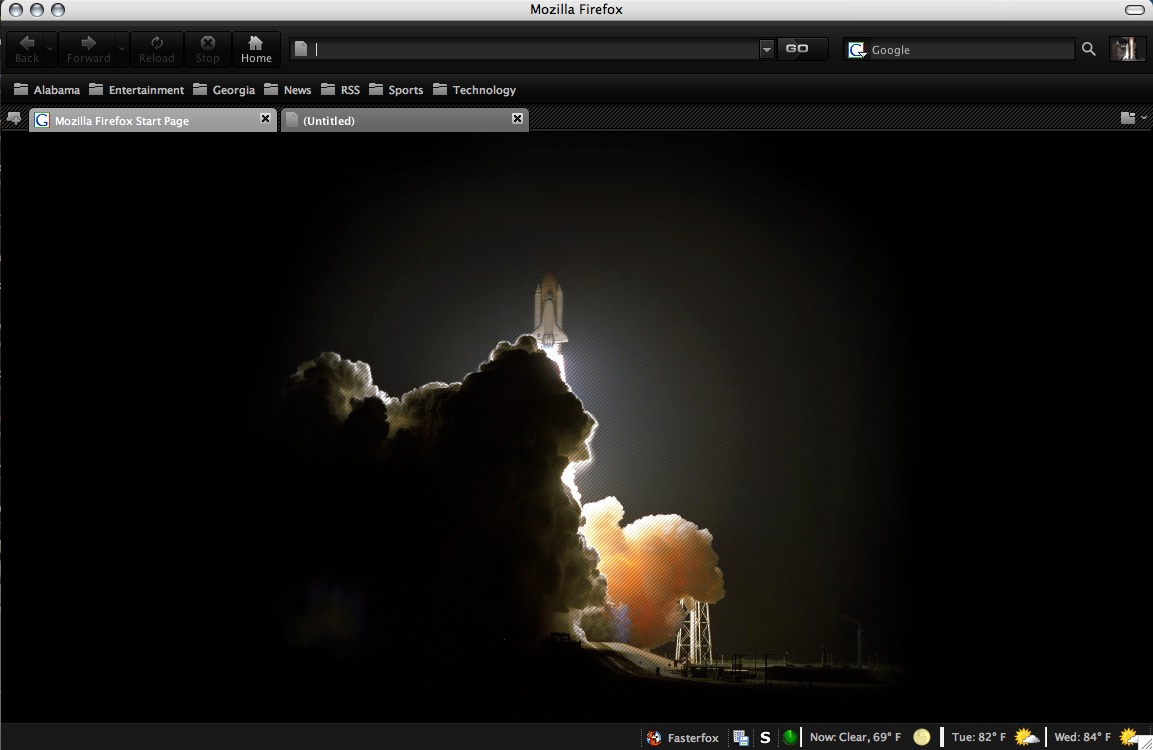Viewport: 1153px width, 750px height.
Task: Open the Back history dropdown arrow
Action: pos(50,49)
